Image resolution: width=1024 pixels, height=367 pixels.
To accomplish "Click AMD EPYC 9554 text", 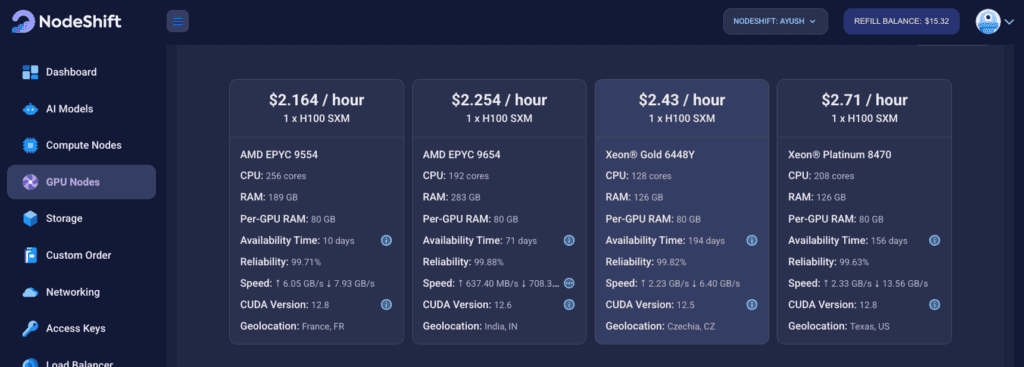I will tap(279, 155).
